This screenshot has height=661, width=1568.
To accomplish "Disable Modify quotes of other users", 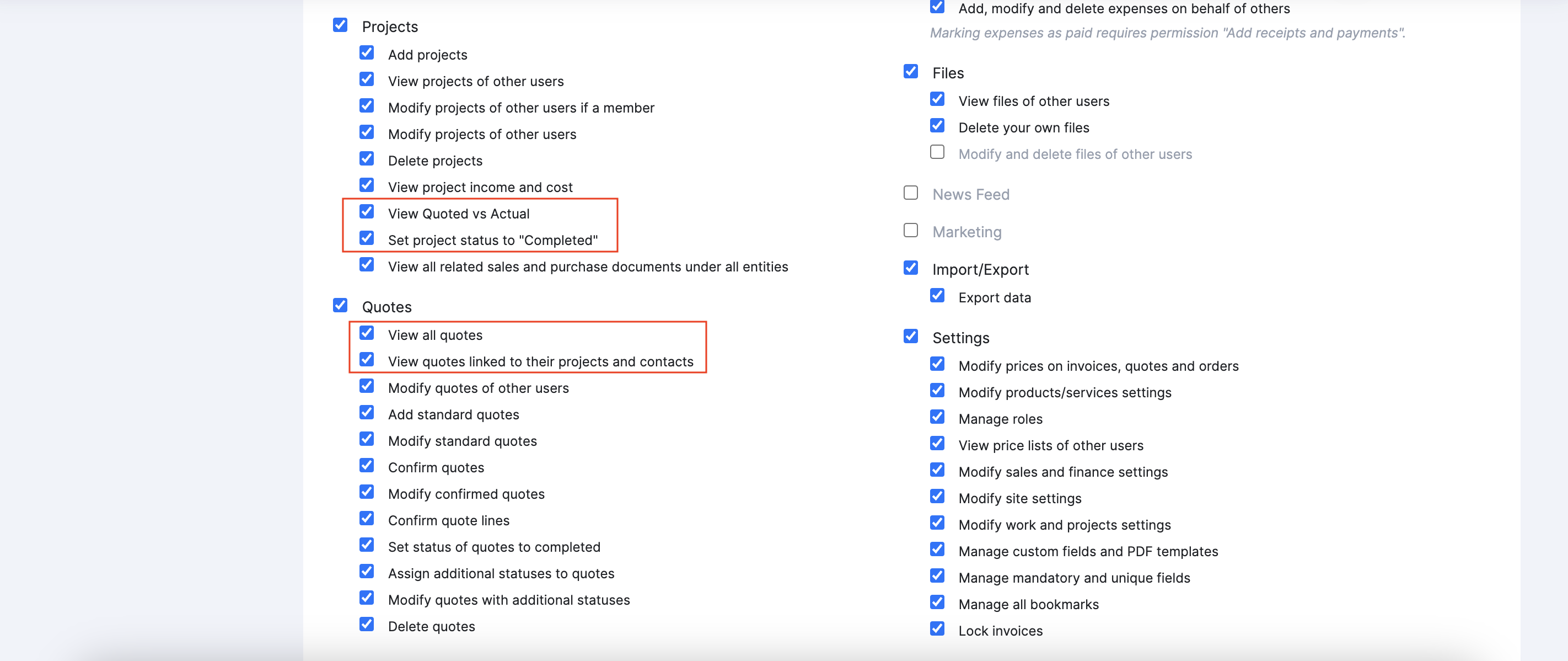I will (367, 386).
